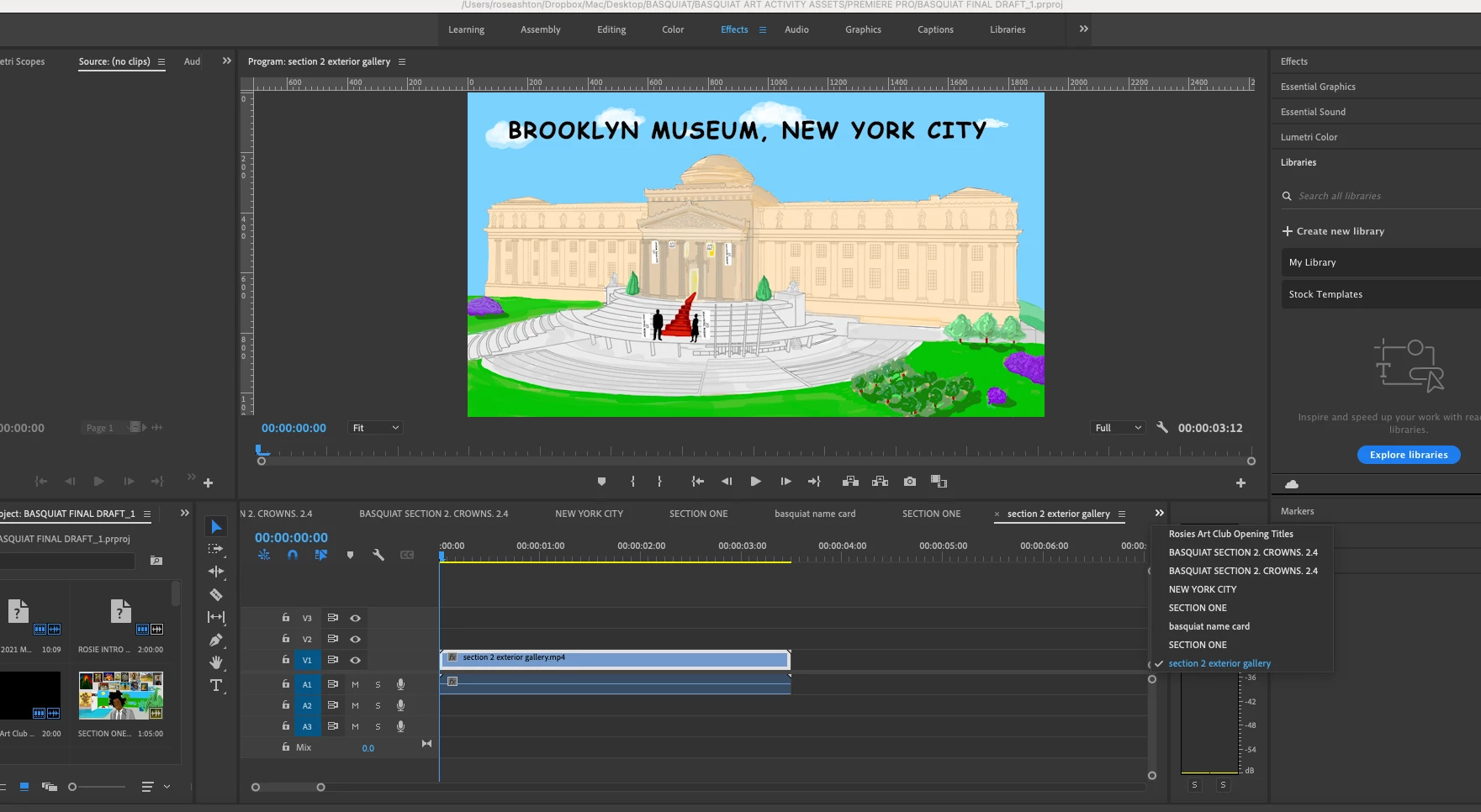Select the Slip tool
This screenshot has width=1481, height=812.
tap(216, 617)
